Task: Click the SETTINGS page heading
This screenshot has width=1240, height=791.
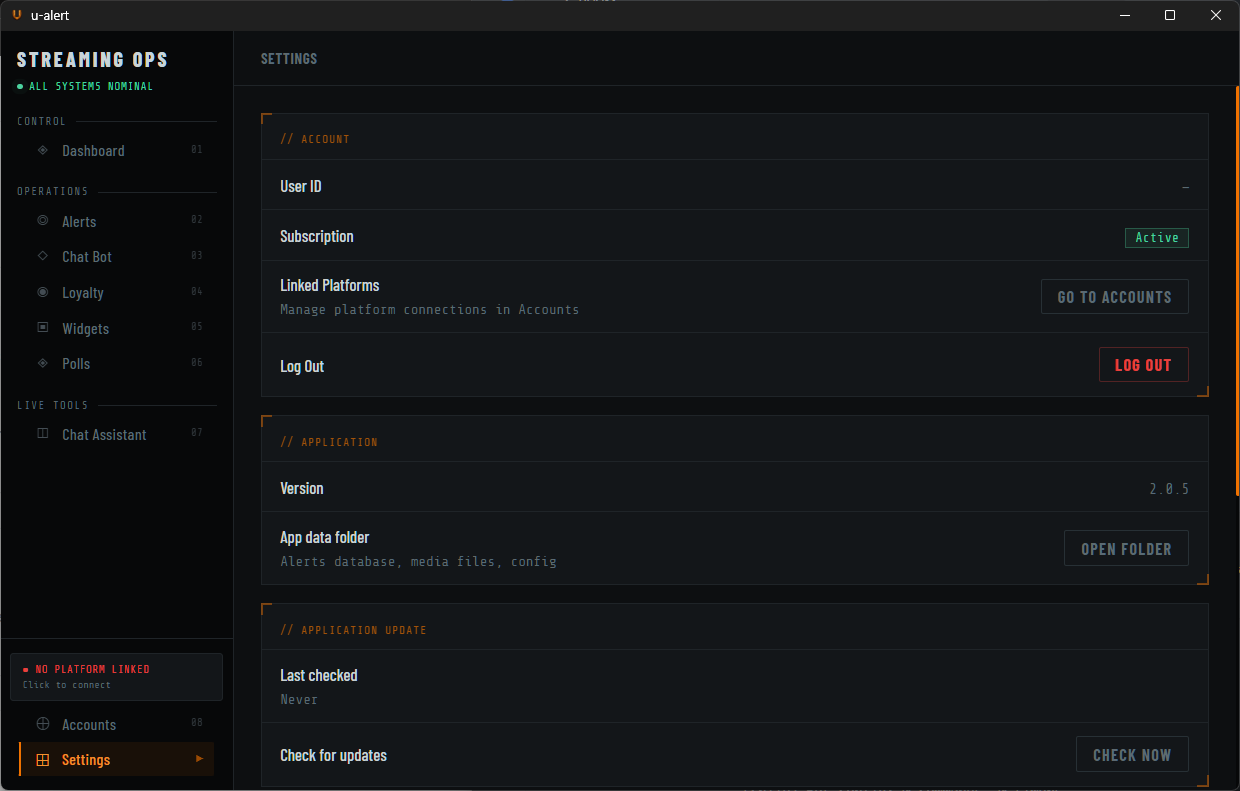Action: (289, 59)
